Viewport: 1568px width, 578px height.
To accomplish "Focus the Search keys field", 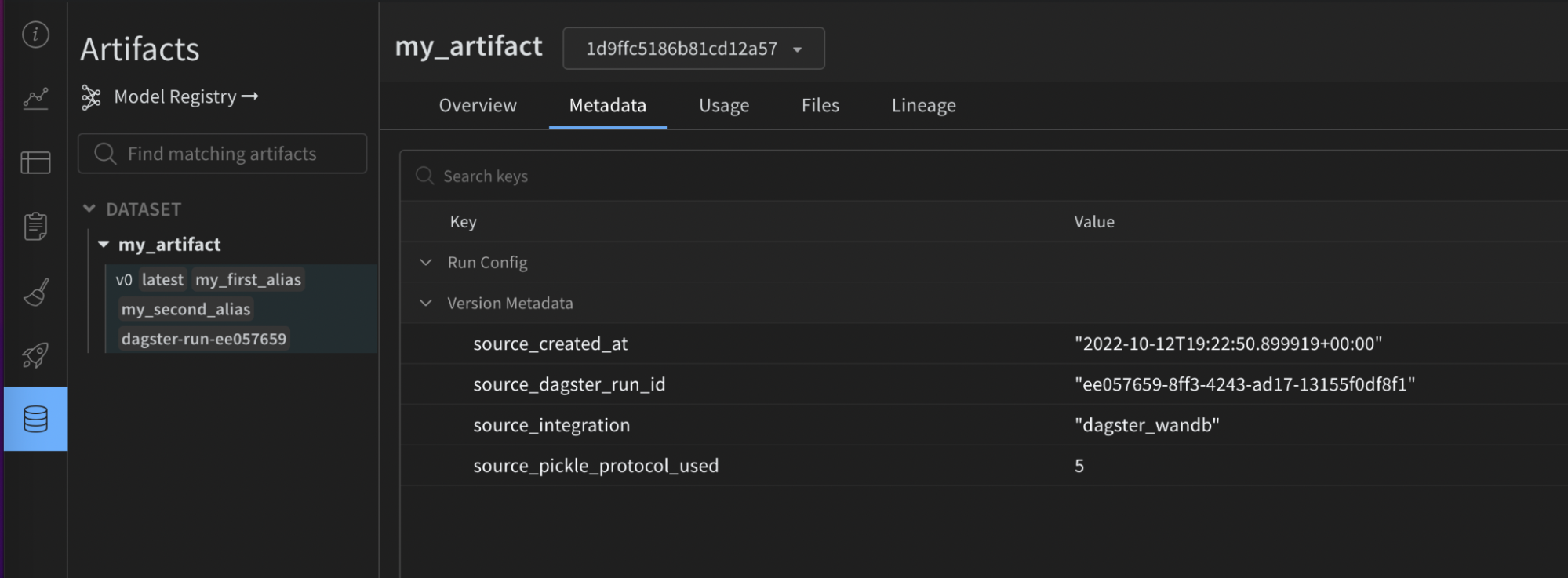I will (984, 176).
